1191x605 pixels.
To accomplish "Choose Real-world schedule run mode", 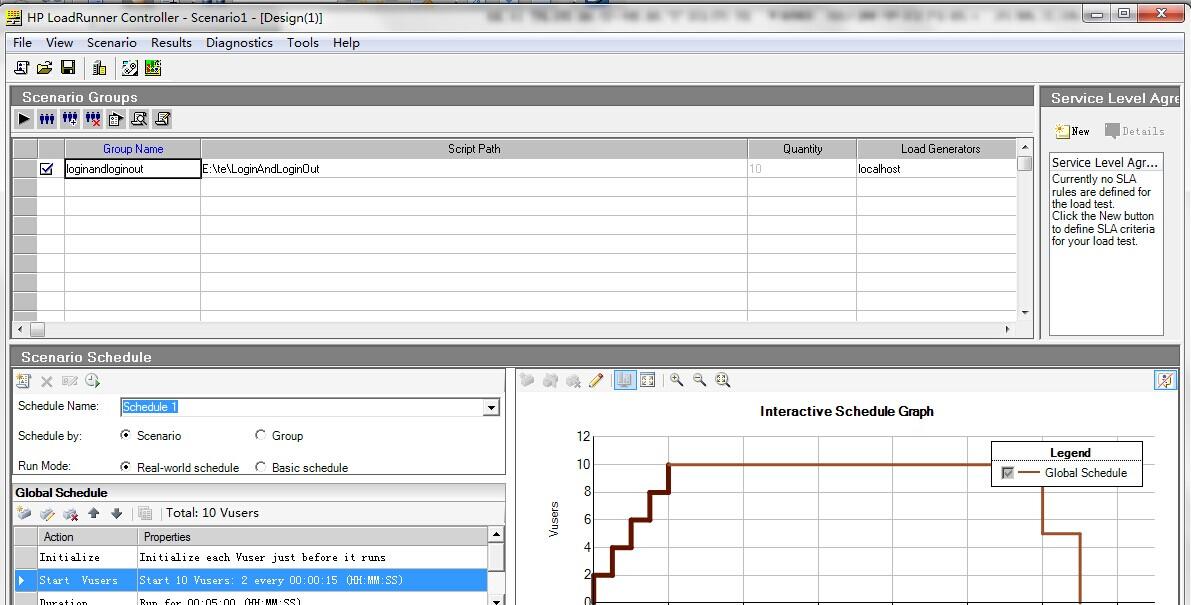I will (125, 467).
